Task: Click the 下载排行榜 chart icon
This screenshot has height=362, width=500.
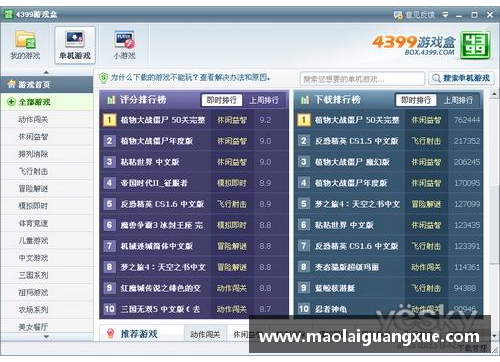Action: click(305, 100)
